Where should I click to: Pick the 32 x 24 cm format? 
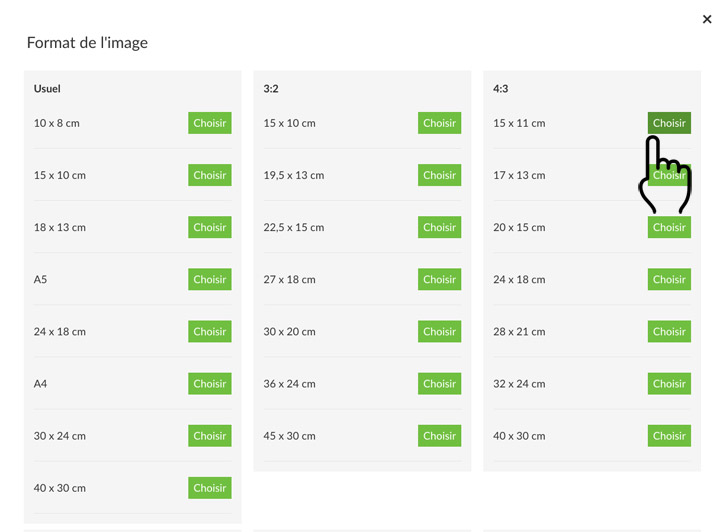click(669, 383)
